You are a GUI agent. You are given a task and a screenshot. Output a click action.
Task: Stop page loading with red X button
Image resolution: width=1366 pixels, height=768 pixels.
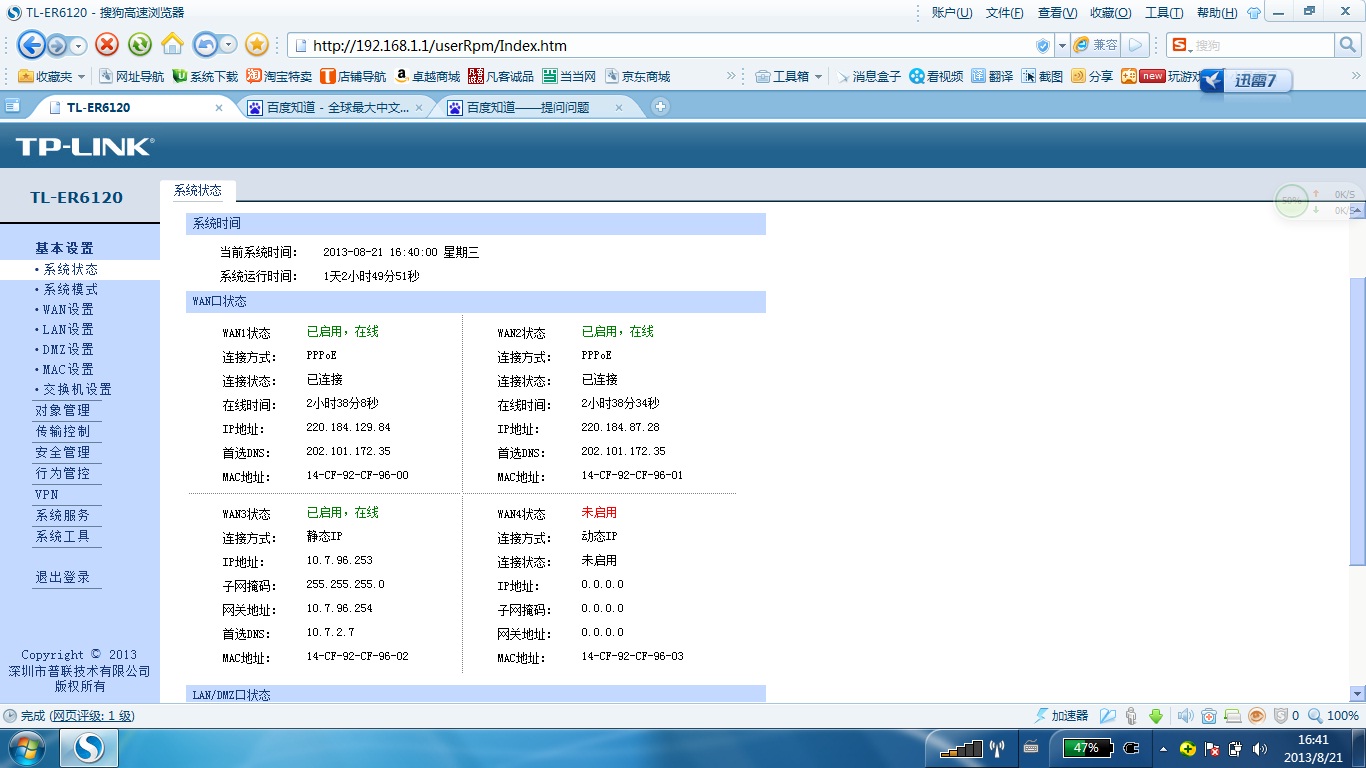(x=107, y=44)
